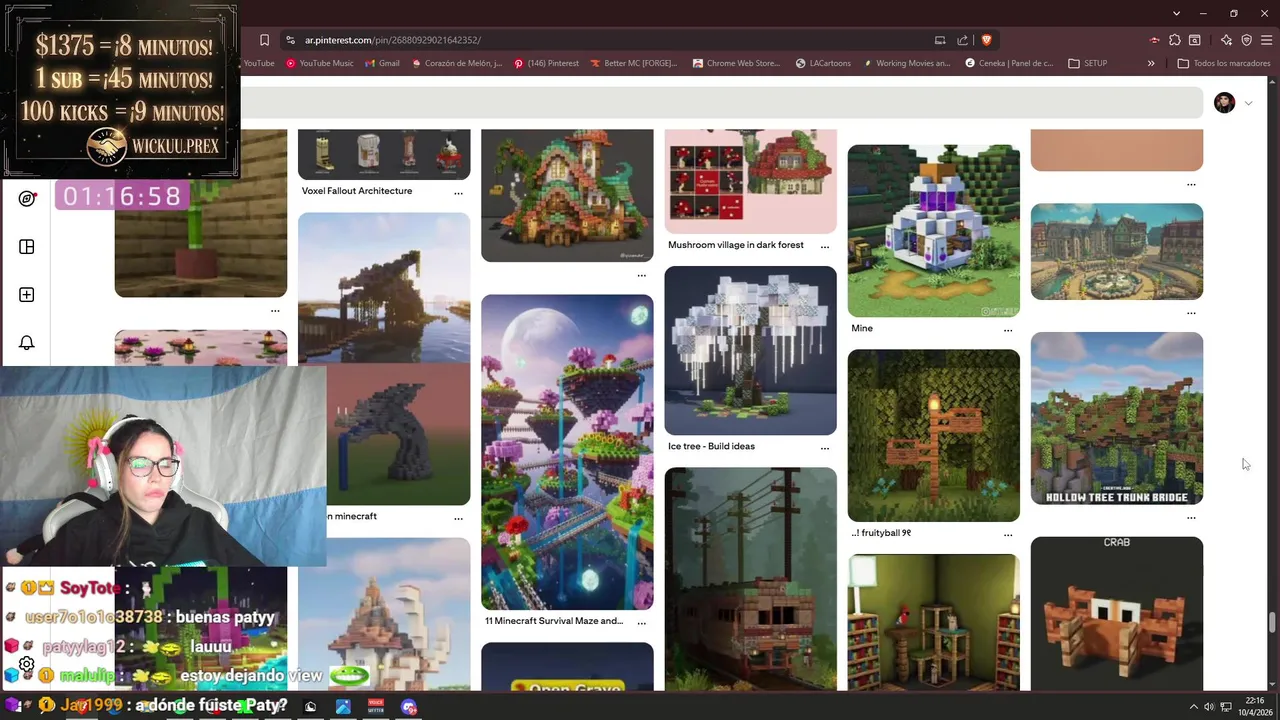Click the 'Ice tree - Build ideas' title
The width and height of the screenshot is (1280, 720).
pyautogui.click(x=711, y=446)
